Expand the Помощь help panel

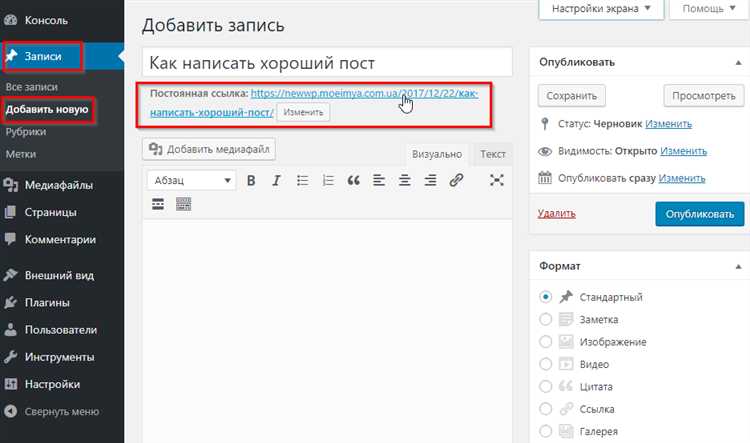tap(708, 9)
